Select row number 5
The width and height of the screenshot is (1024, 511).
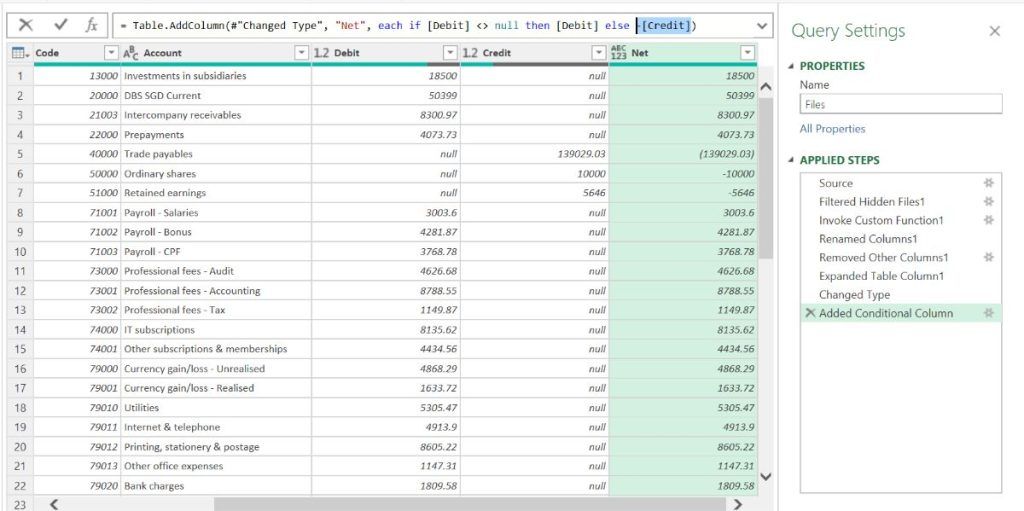click(x=20, y=154)
